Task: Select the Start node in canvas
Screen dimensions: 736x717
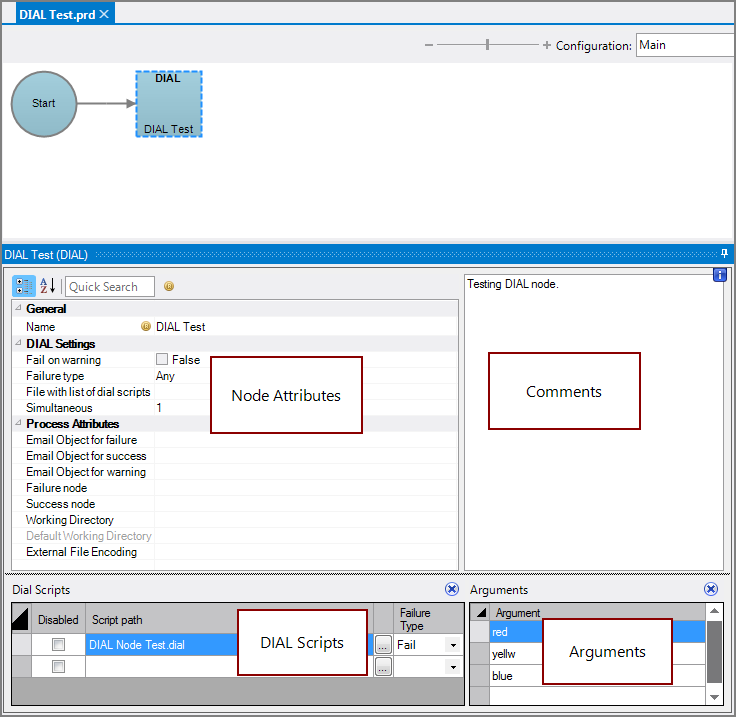Action: pos(44,104)
